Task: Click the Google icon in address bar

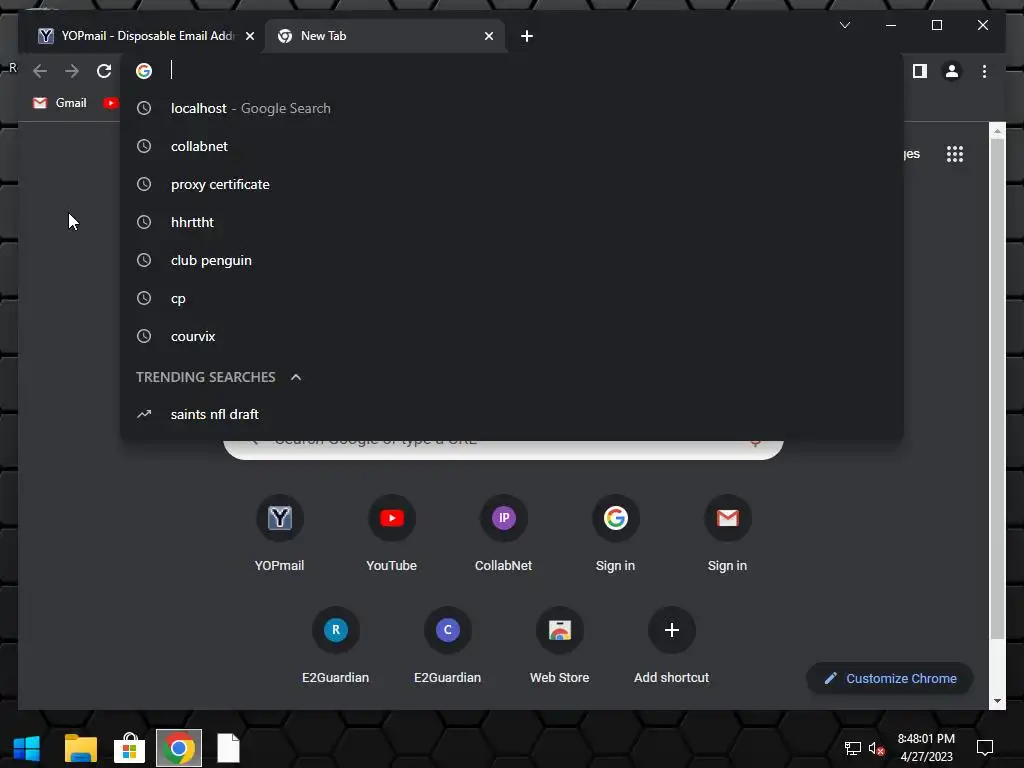Action: (144, 71)
